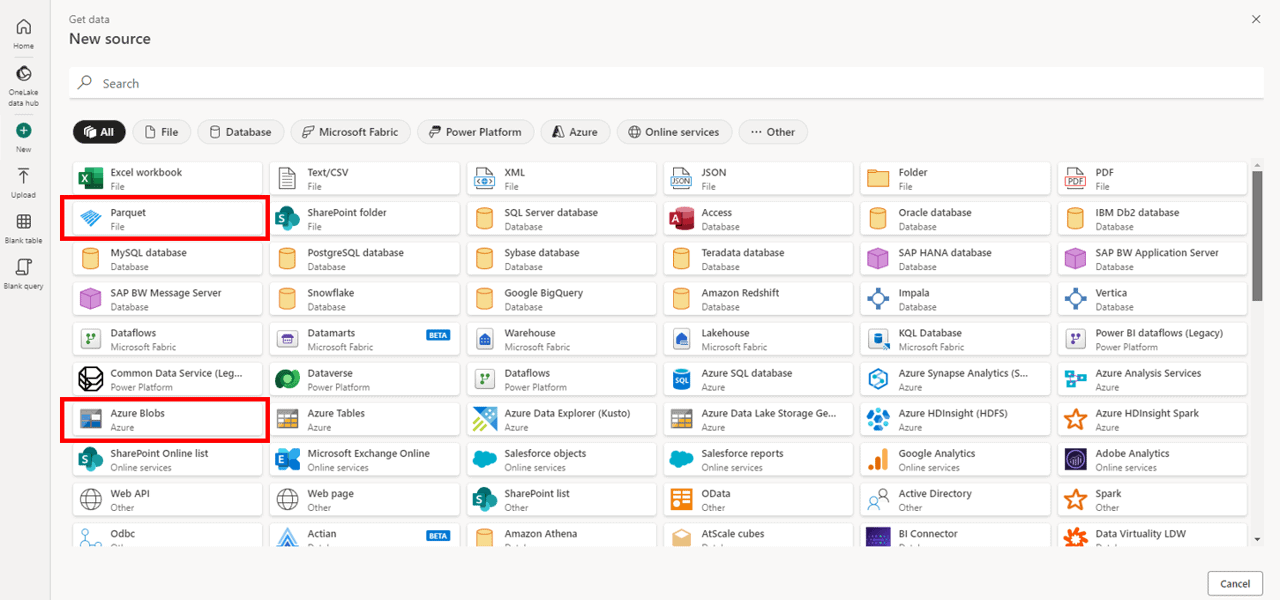
Task: Close the Get data dialog
Action: click(x=1256, y=19)
